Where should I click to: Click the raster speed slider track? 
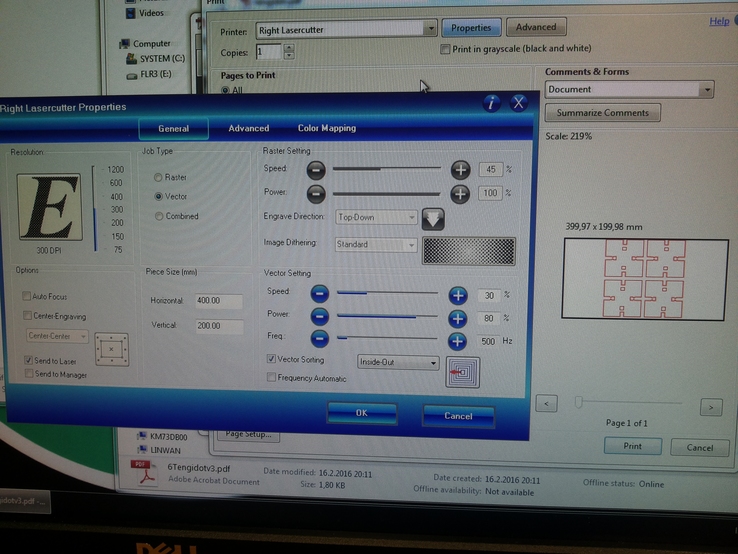386,169
